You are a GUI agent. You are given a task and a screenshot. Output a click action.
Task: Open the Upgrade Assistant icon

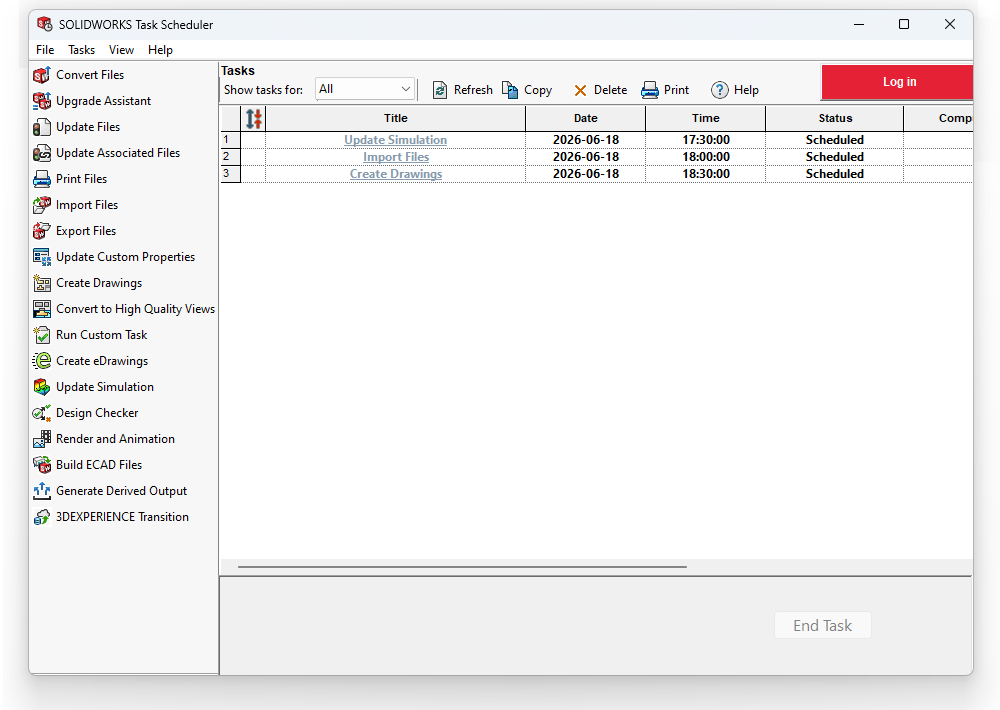[41, 101]
